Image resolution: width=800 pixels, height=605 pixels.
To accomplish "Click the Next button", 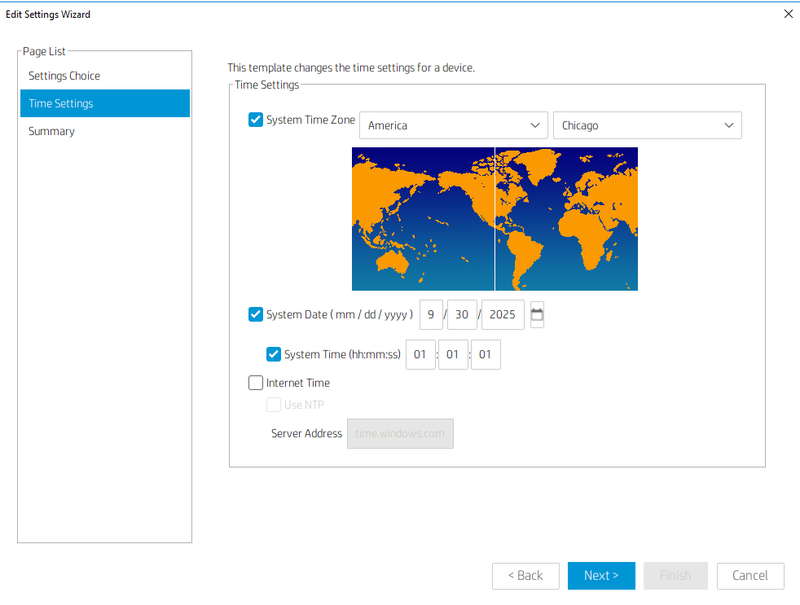I will click(601, 575).
